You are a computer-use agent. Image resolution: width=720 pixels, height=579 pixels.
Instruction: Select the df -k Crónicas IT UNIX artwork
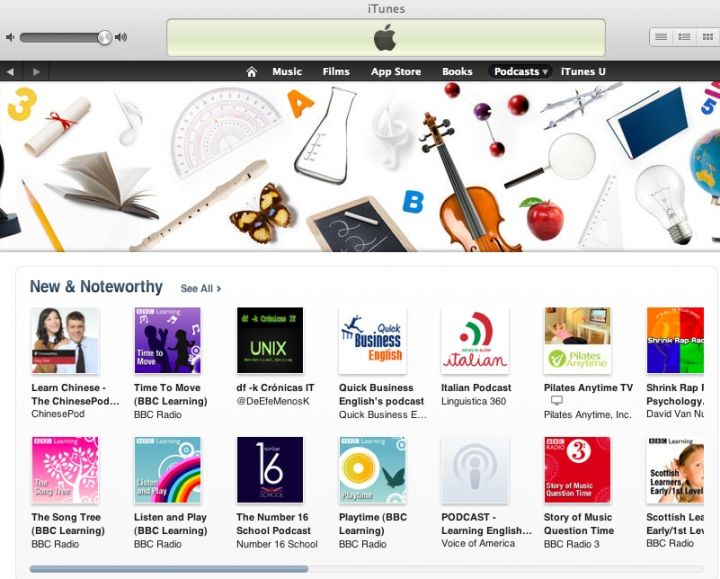point(270,340)
